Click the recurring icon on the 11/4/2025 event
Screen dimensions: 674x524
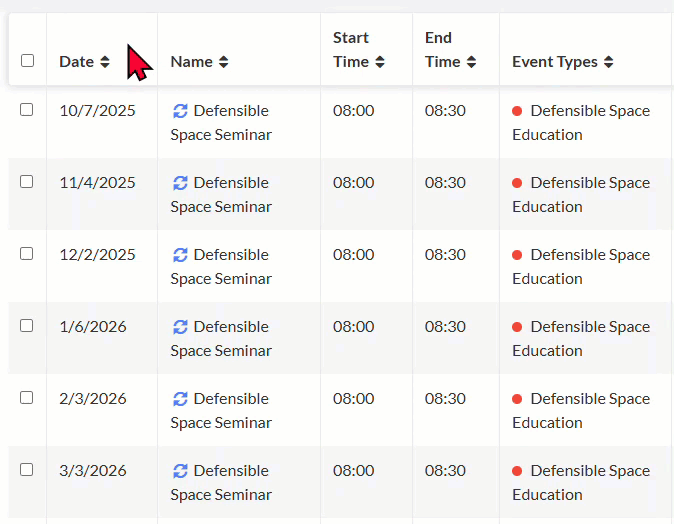point(180,183)
